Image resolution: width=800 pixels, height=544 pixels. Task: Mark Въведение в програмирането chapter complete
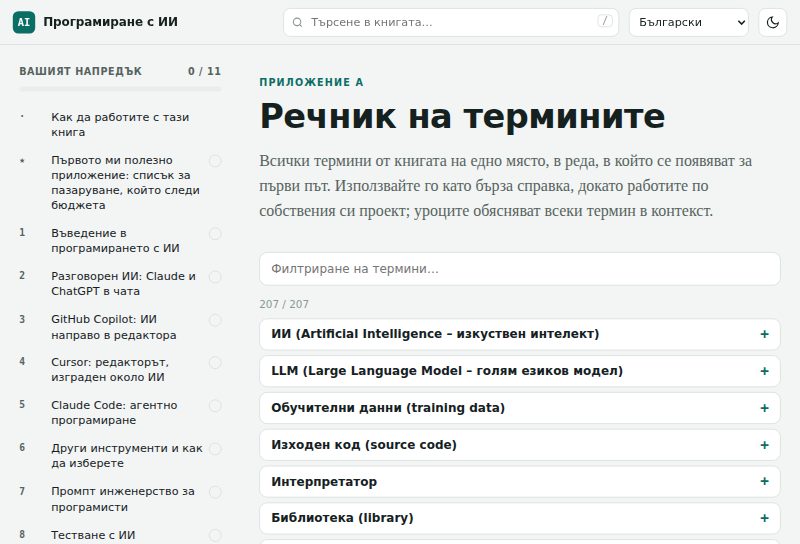point(215,234)
